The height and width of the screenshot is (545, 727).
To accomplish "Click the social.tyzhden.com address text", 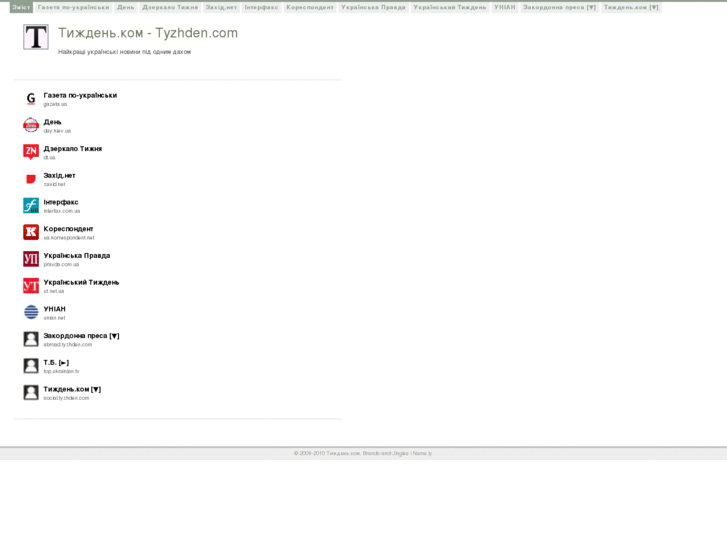I will click(x=66, y=398).
